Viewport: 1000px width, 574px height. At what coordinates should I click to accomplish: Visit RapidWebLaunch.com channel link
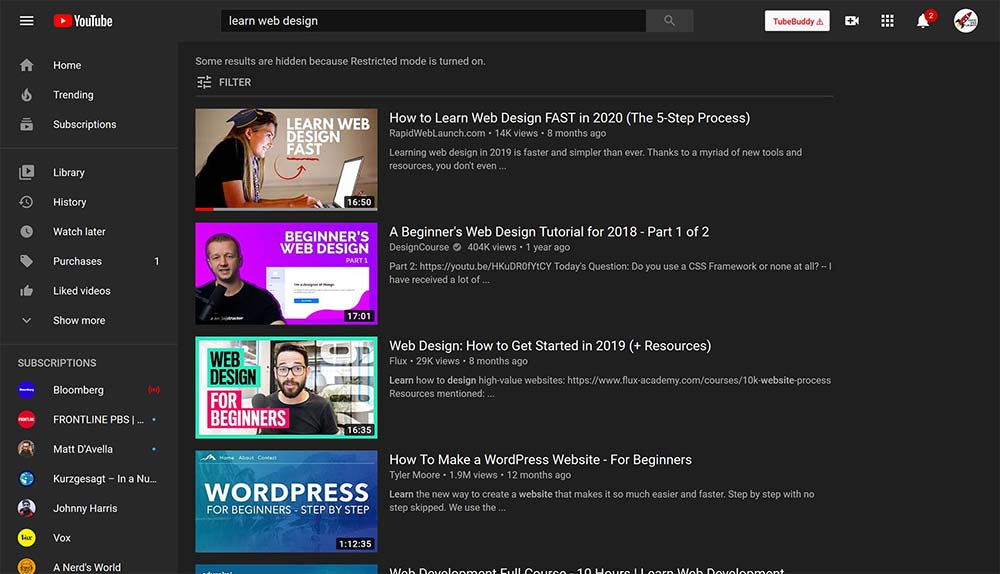(437, 133)
